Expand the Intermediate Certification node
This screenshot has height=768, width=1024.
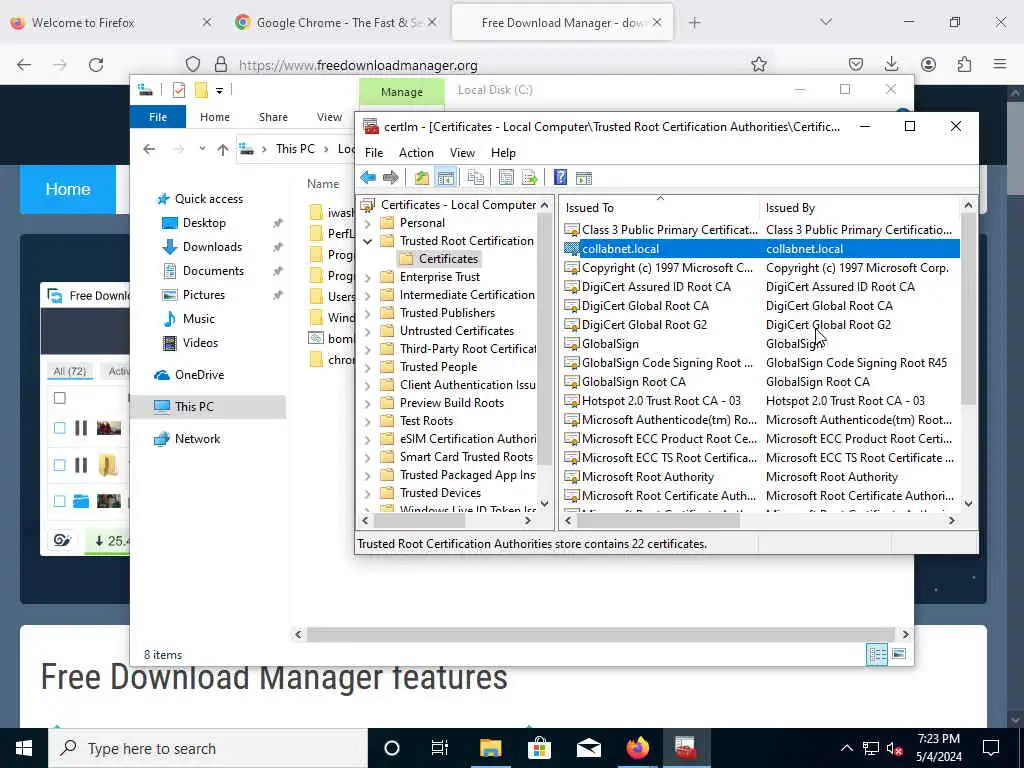click(368, 295)
